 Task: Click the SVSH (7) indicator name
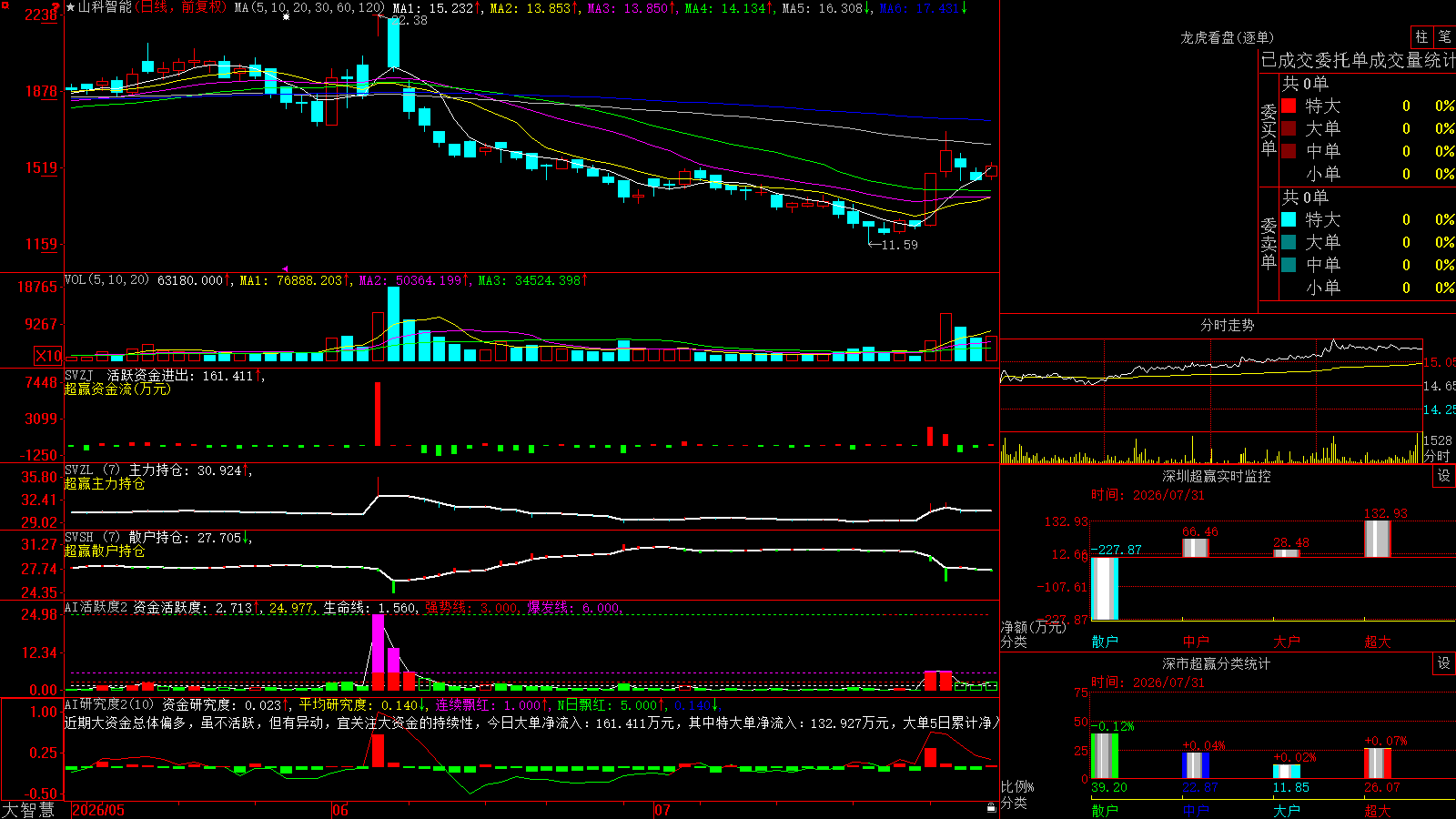click(92, 537)
